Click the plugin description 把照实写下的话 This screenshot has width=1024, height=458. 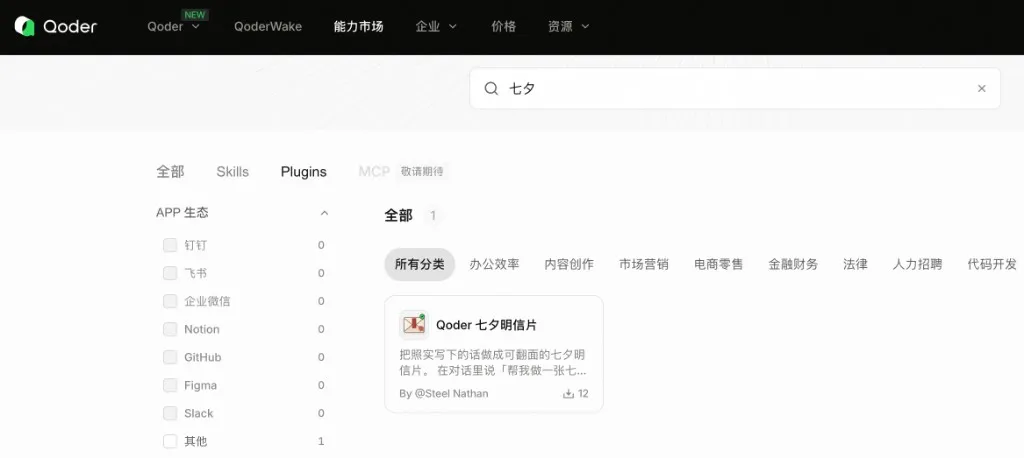[x=493, y=363]
